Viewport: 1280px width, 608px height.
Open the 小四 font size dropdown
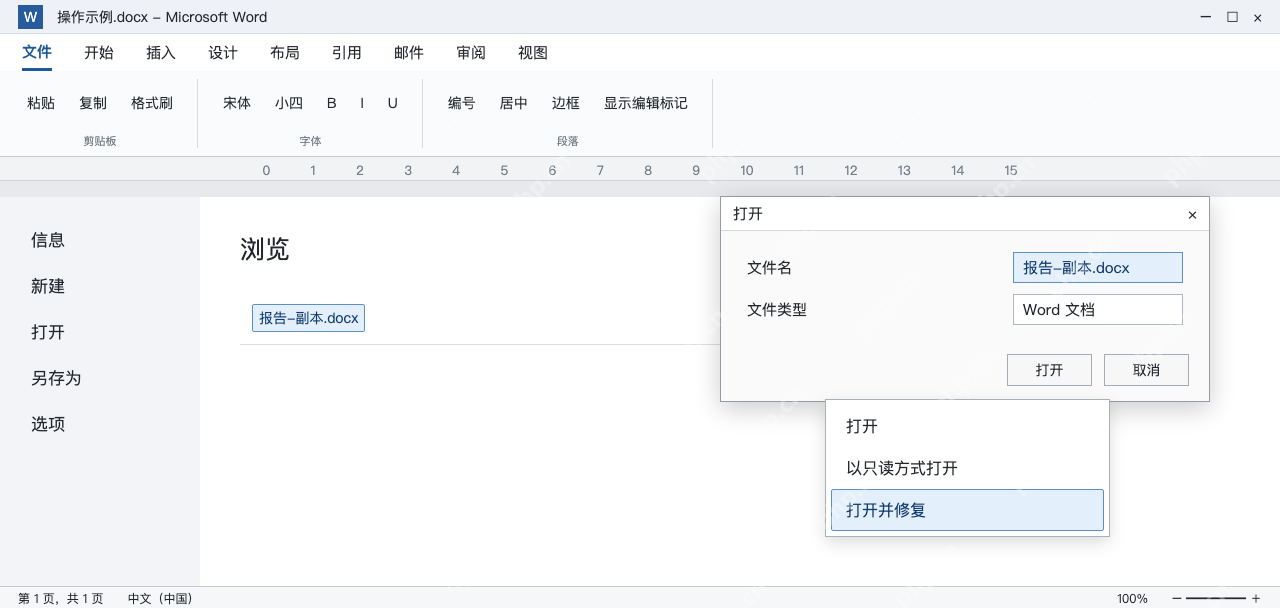click(289, 103)
